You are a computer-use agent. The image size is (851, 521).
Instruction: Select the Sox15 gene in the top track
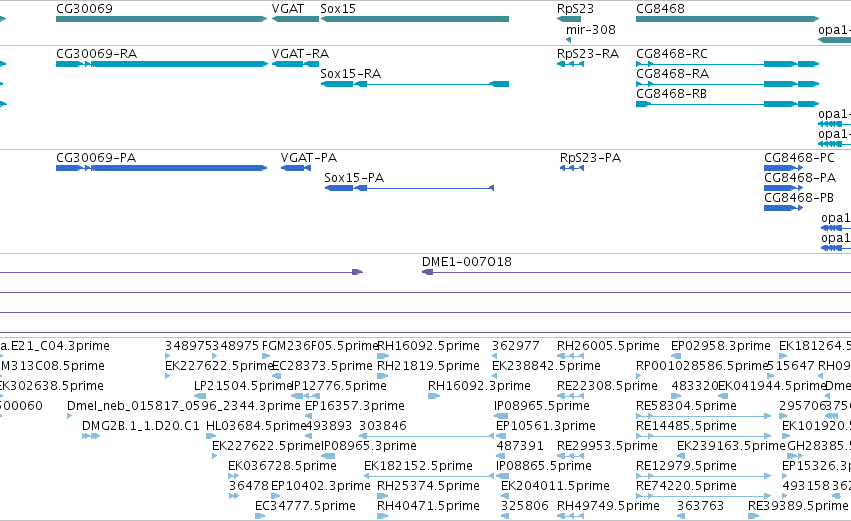(415, 19)
